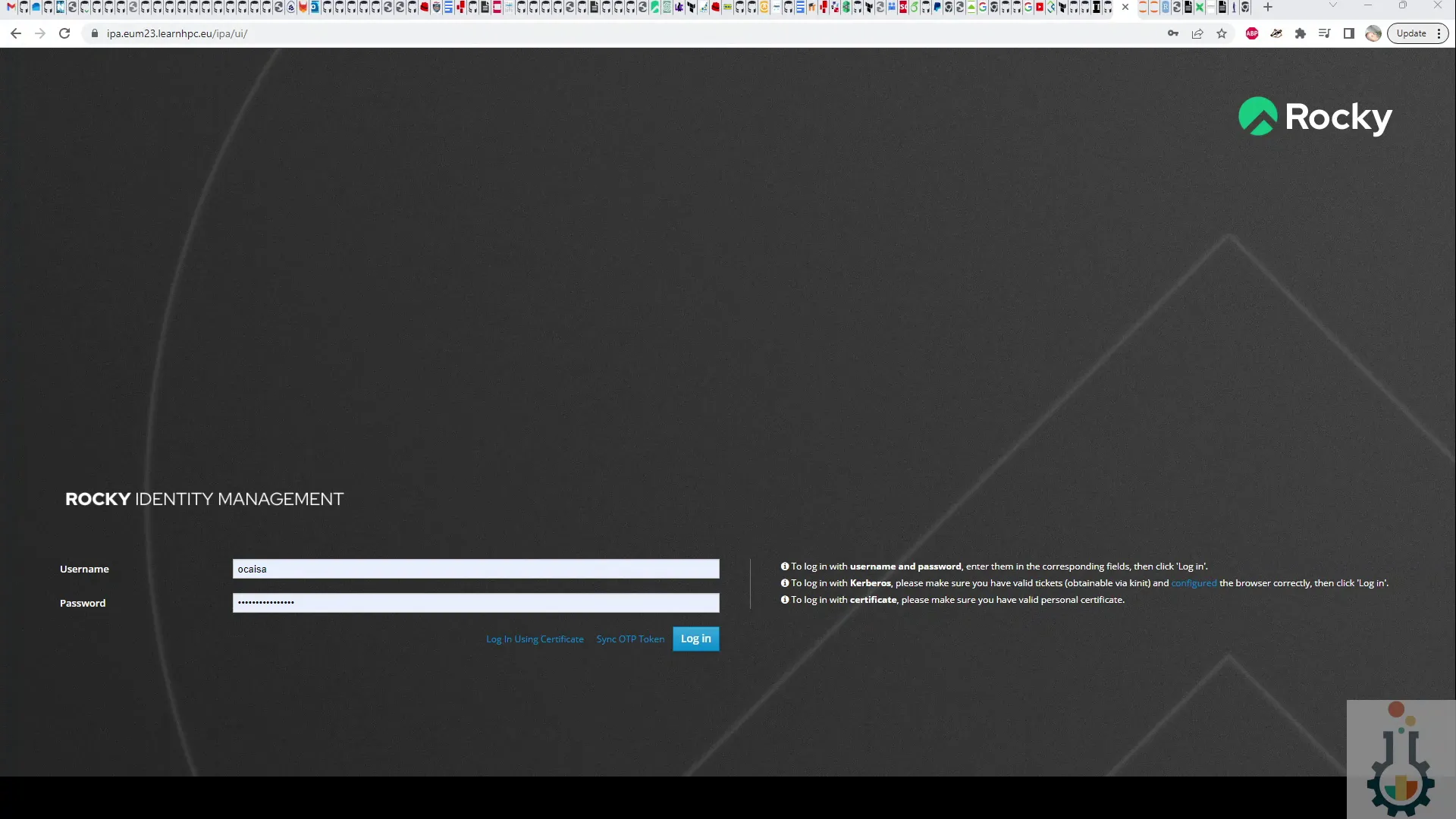The height and width of the screenshot is (819, 1456).
Task: Click the Rocky Identity Management heading
Action: (204, 499)
